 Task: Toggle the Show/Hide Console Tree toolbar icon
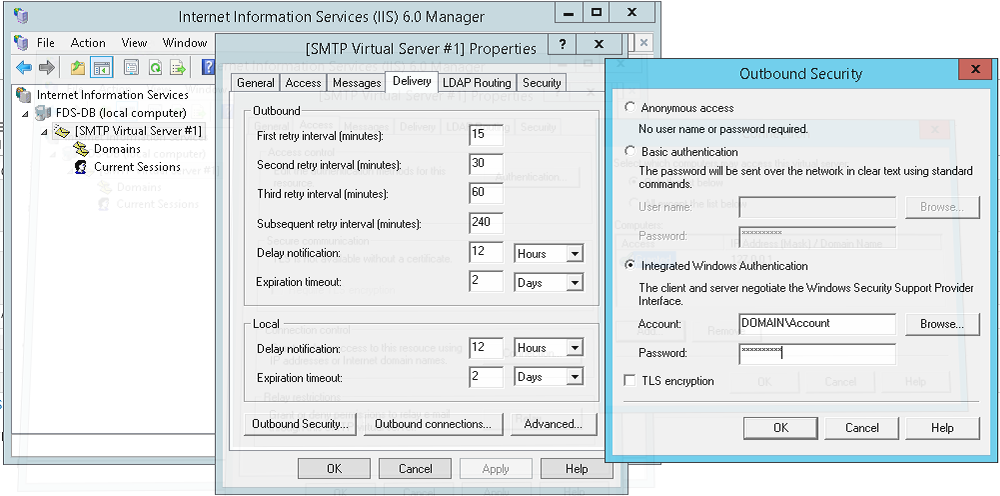click(101, 67)
